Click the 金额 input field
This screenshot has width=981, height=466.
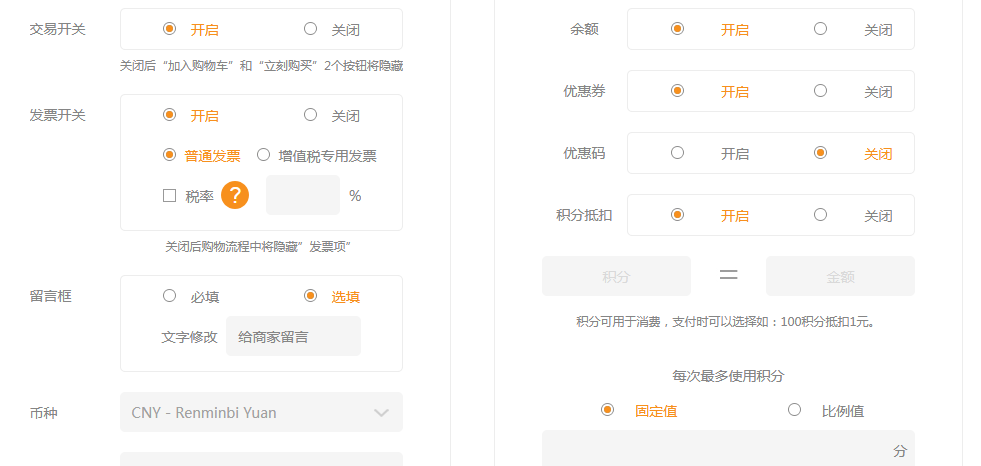coord(840,276)
